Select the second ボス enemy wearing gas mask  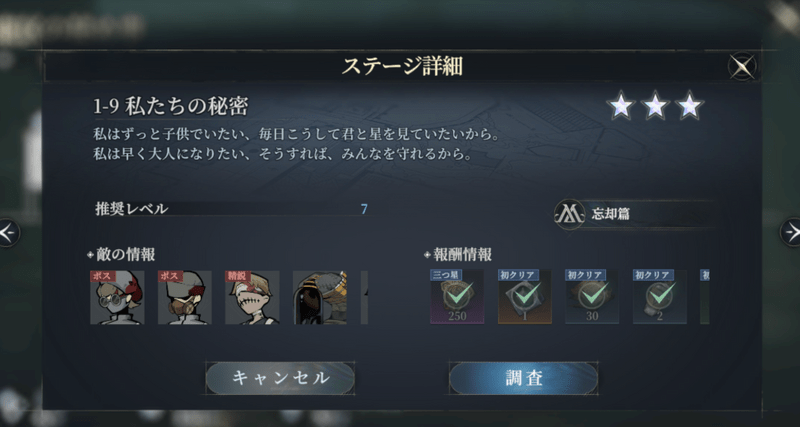[x=185, y=297]
